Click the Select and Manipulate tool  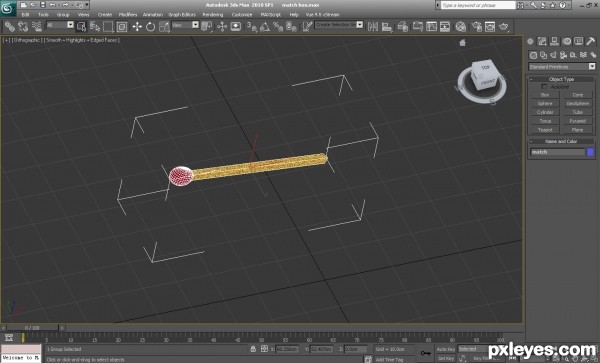click(x=222, y=26)
